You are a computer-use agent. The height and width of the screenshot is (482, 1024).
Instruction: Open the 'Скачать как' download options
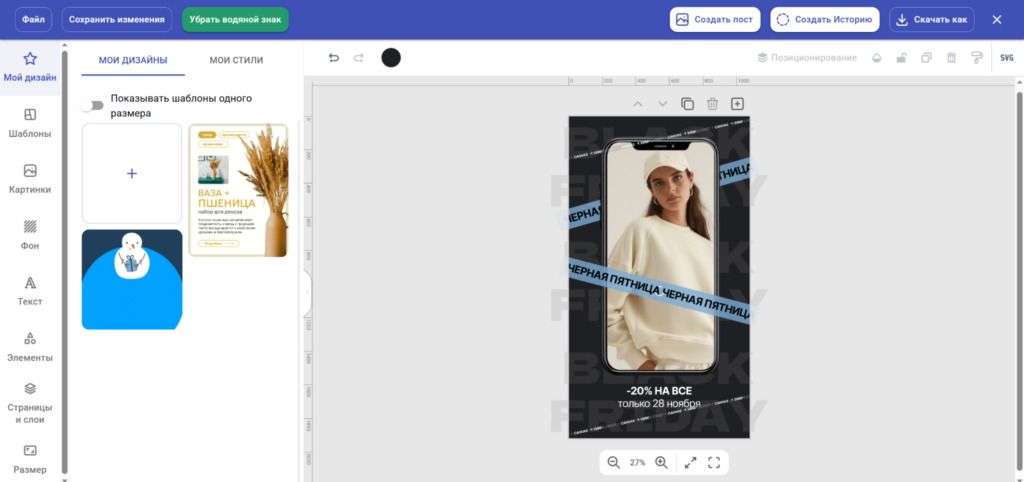coord(931,20)
